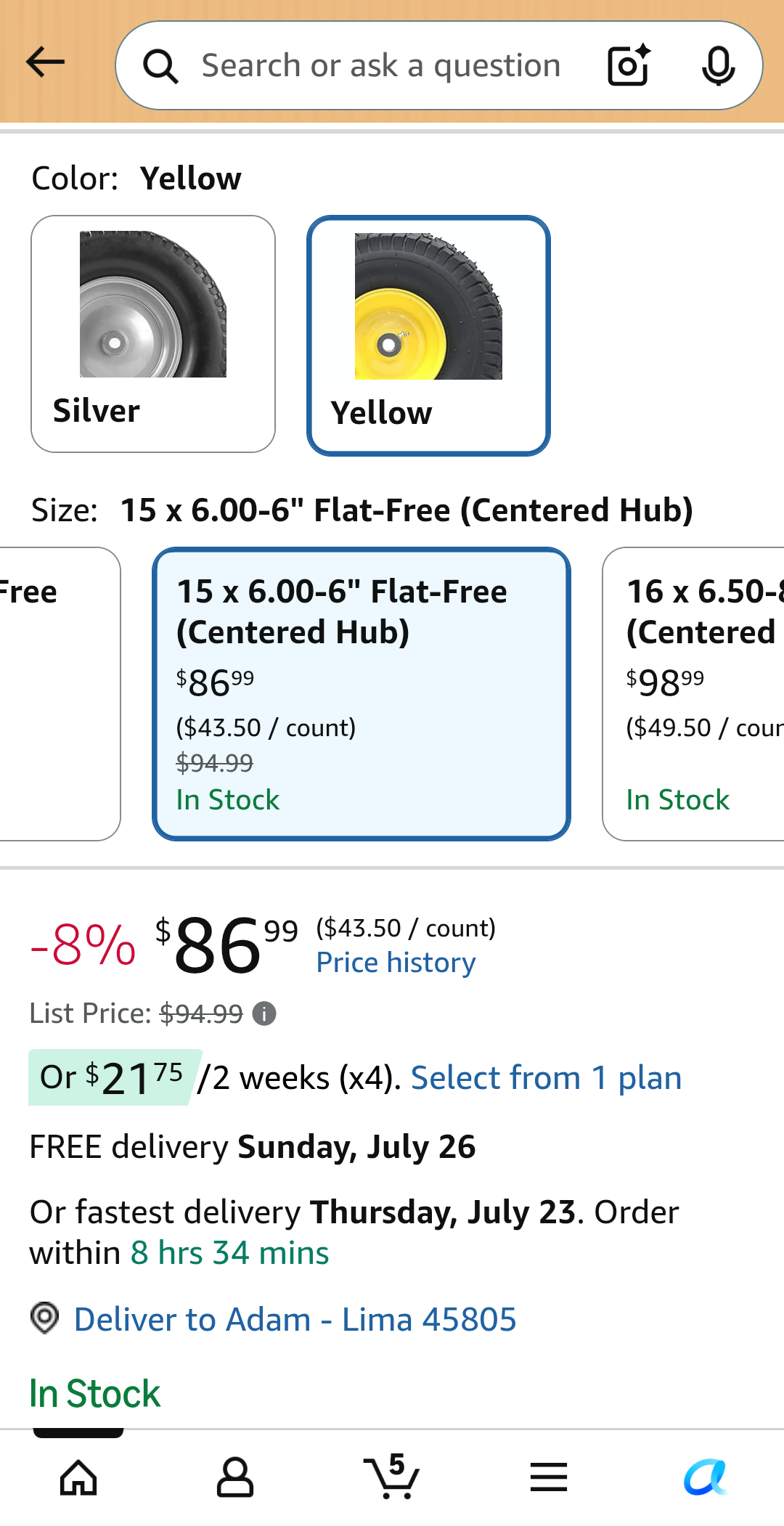Choose the 16 x 6.50 size card

tap(693, 694)
